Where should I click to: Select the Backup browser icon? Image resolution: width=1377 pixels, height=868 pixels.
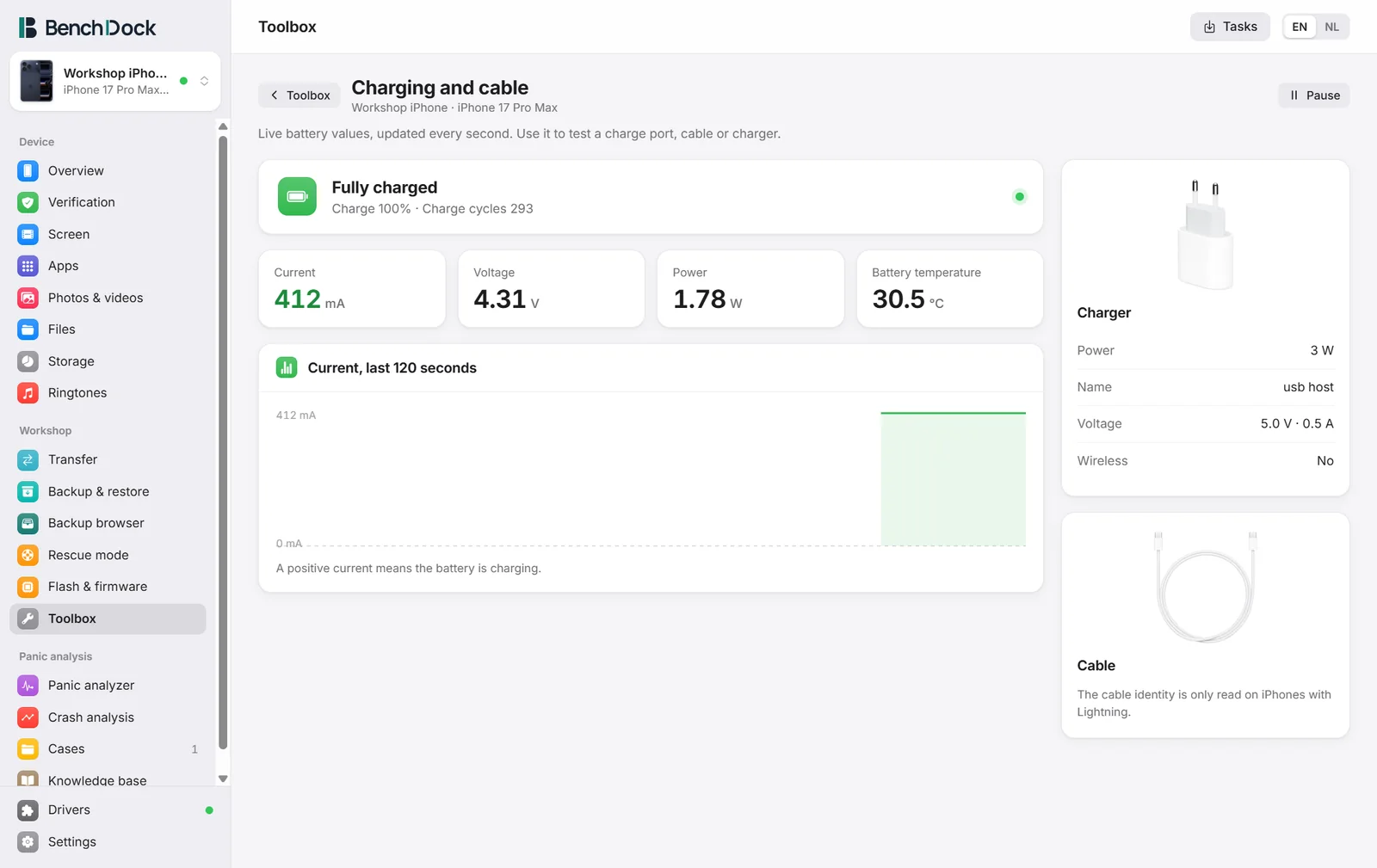tap(28, 523)
